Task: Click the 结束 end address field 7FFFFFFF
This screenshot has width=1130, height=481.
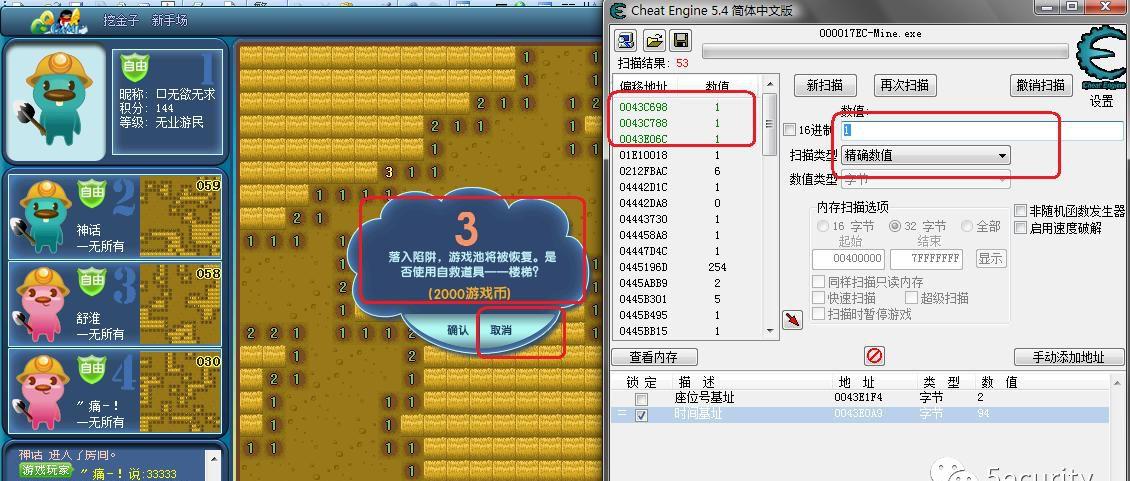Action: coord(927,259)
